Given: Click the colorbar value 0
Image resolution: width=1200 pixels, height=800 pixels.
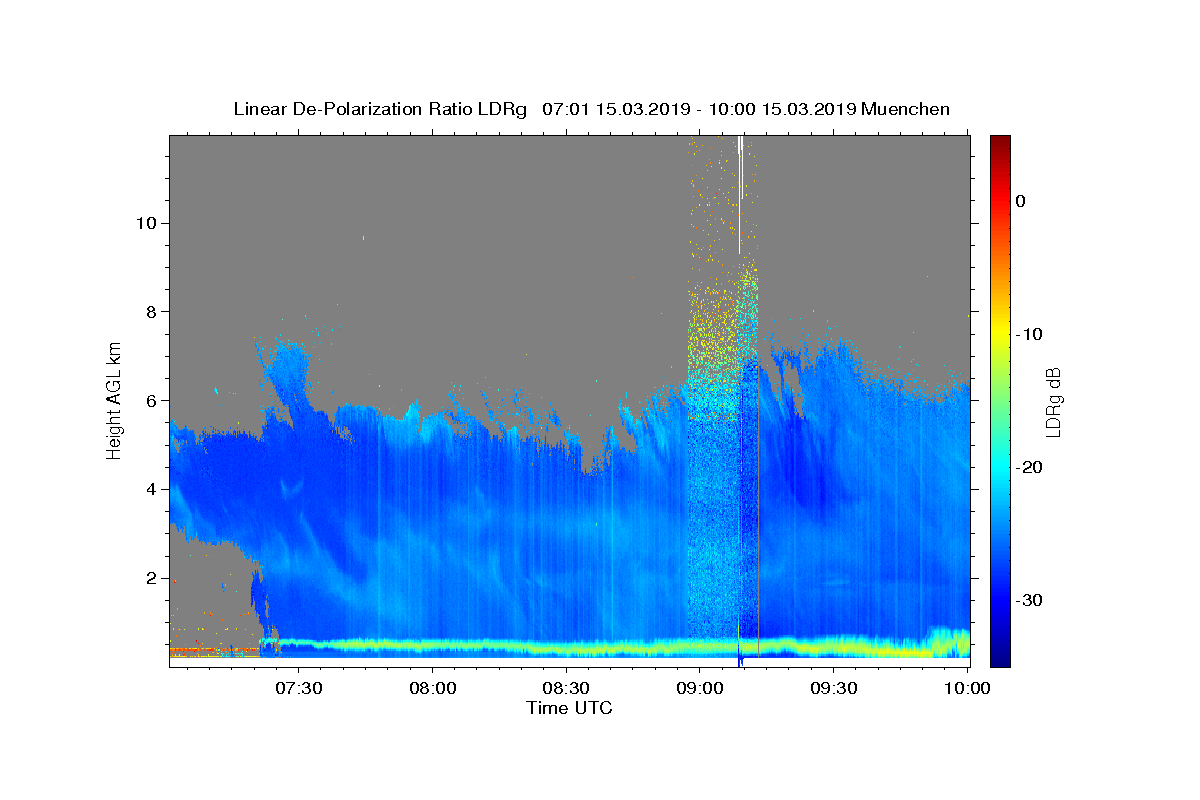Looking at the screenshot, I should (1020, 201).
